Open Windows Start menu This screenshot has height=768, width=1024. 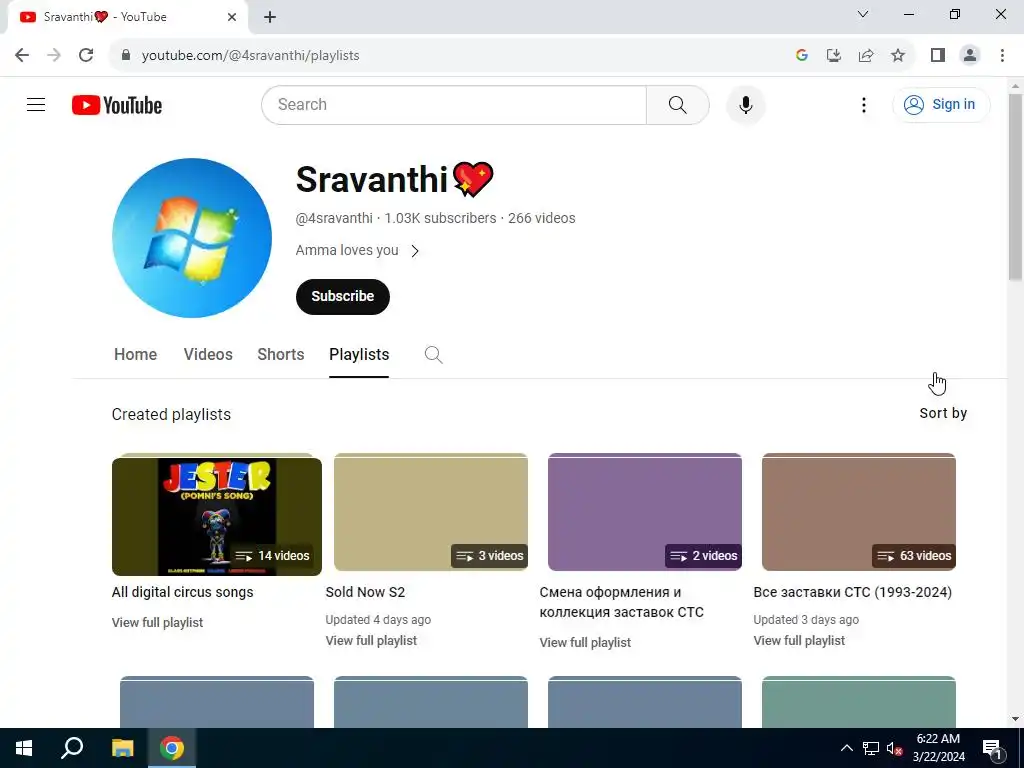pos(24,748)
